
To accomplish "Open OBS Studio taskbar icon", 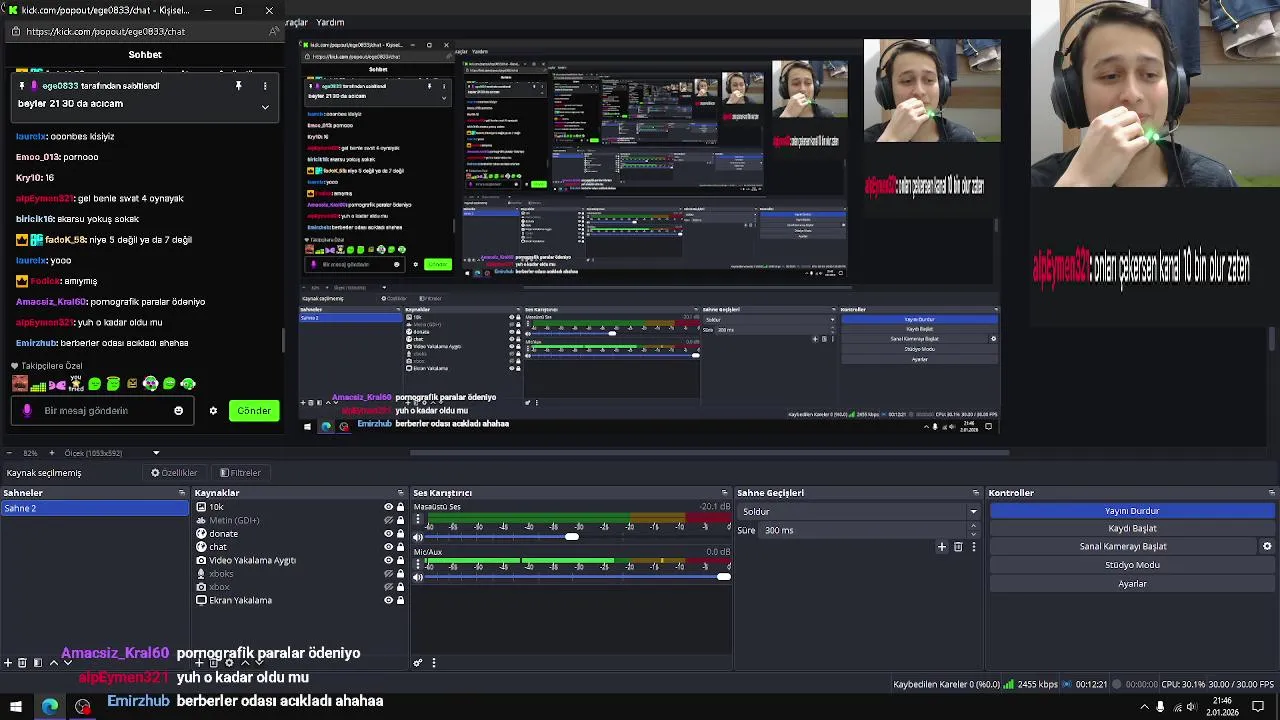I will tap(83, 707).
